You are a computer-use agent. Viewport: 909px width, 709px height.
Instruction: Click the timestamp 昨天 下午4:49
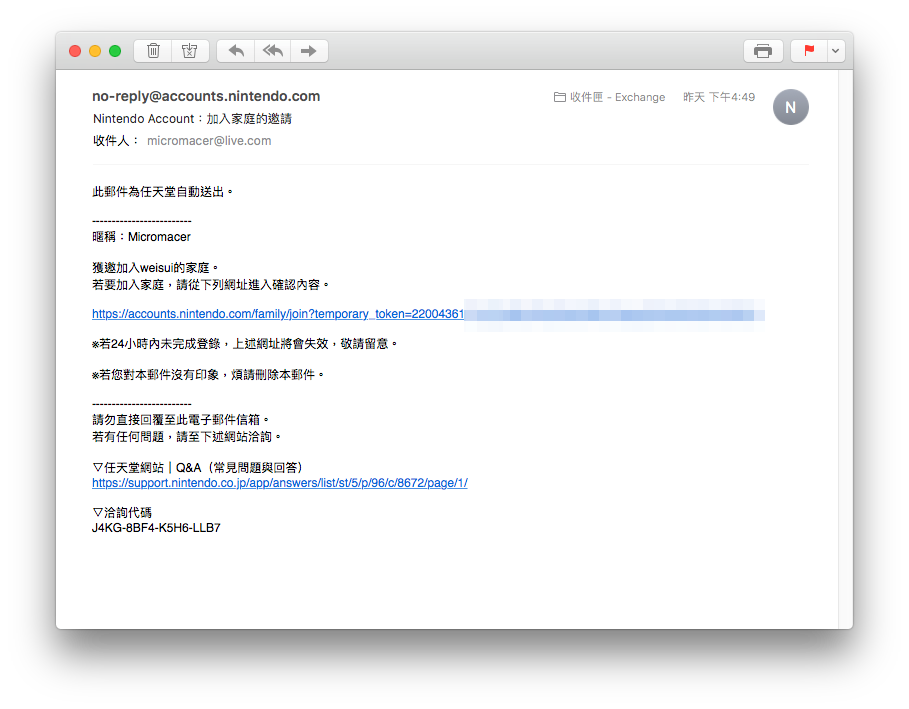click(x=719, y=97)
